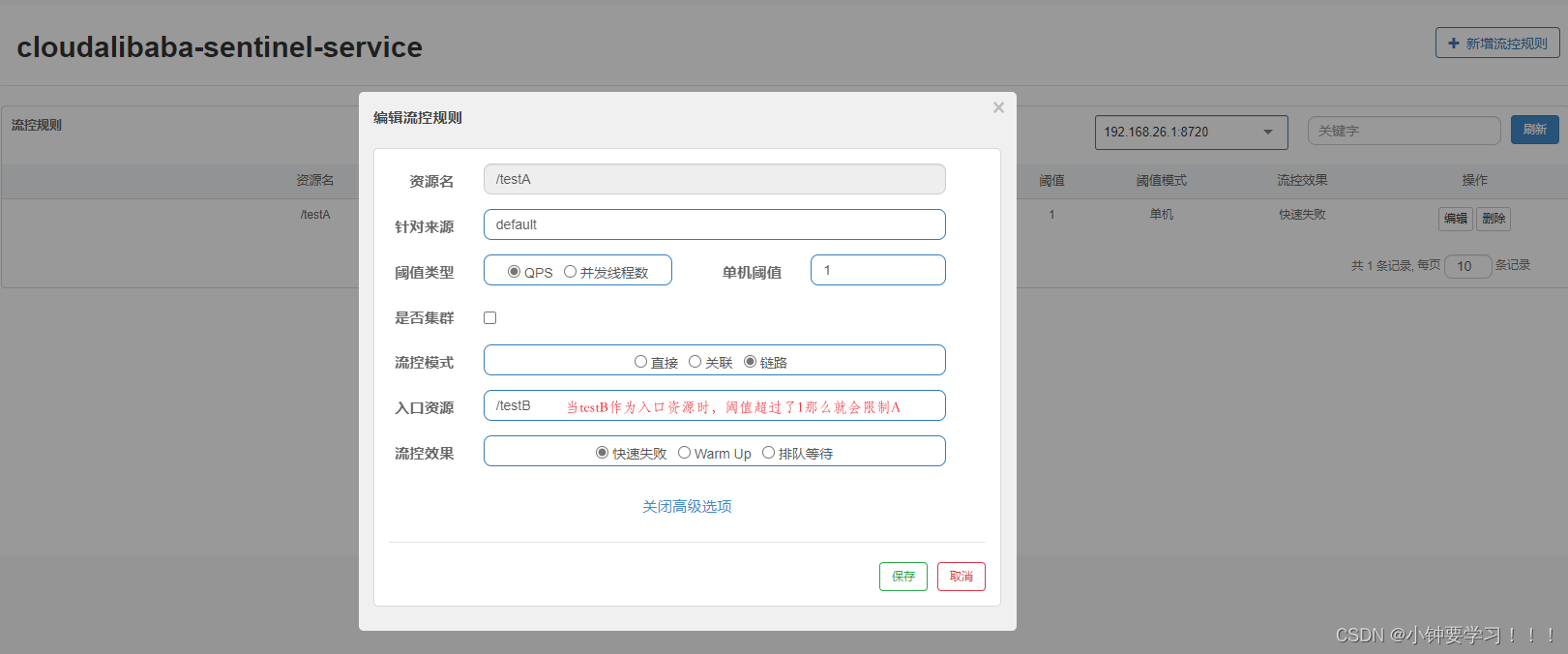Close the edit flow rule dialog with X
The width and height of the screenshot is (1568, 654).
tap(998, 107)
